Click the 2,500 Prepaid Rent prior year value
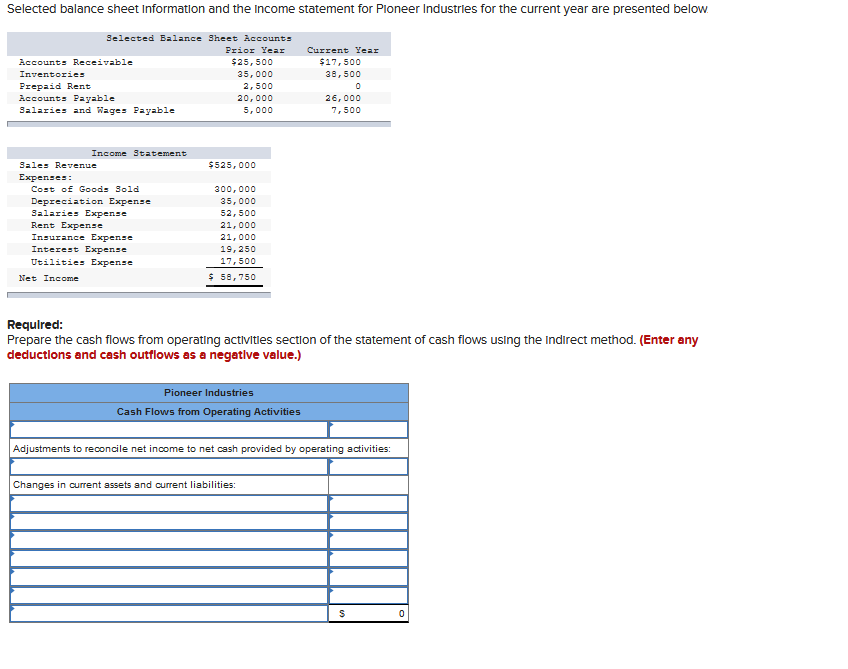The image size is (848, 669). point(258,86)
